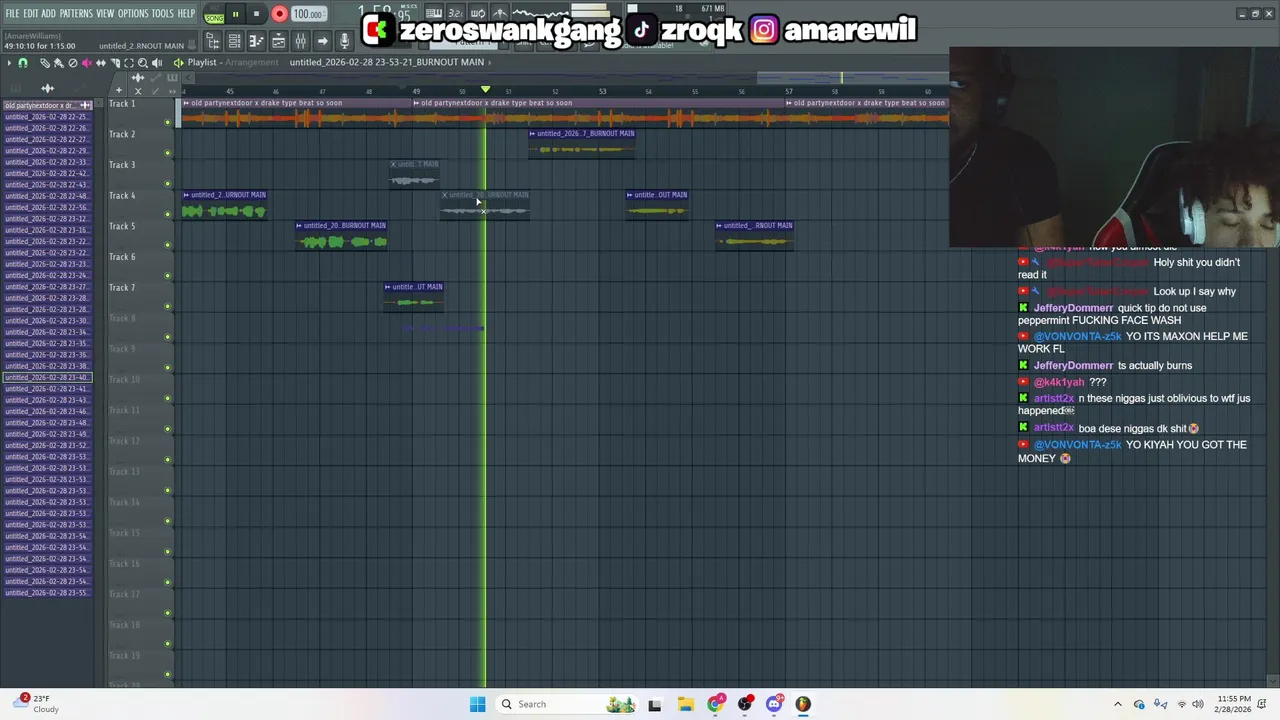Select the Slip tool in playlist toolbar

(100, 63)
